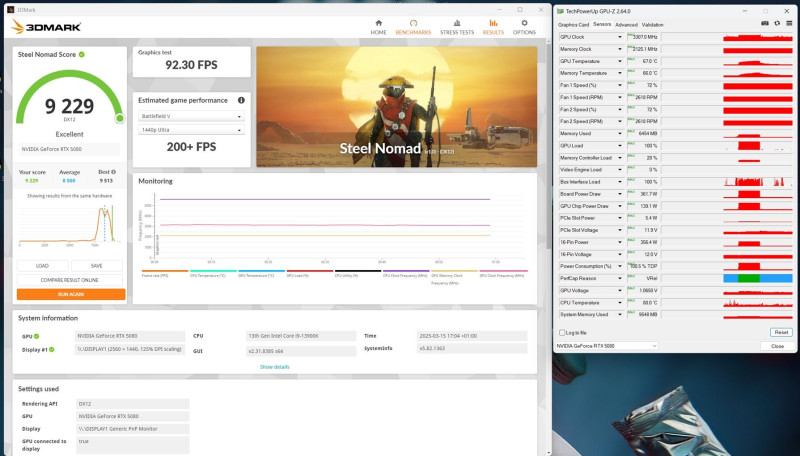Click the GPU Load sensor graph

click(x=728, y=146)
